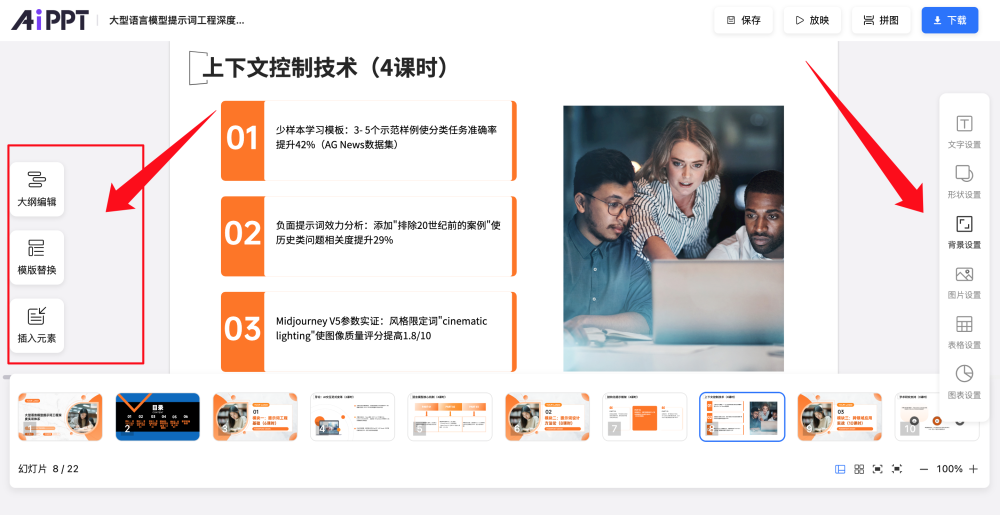Select slide 8 thumbnail

742,417
